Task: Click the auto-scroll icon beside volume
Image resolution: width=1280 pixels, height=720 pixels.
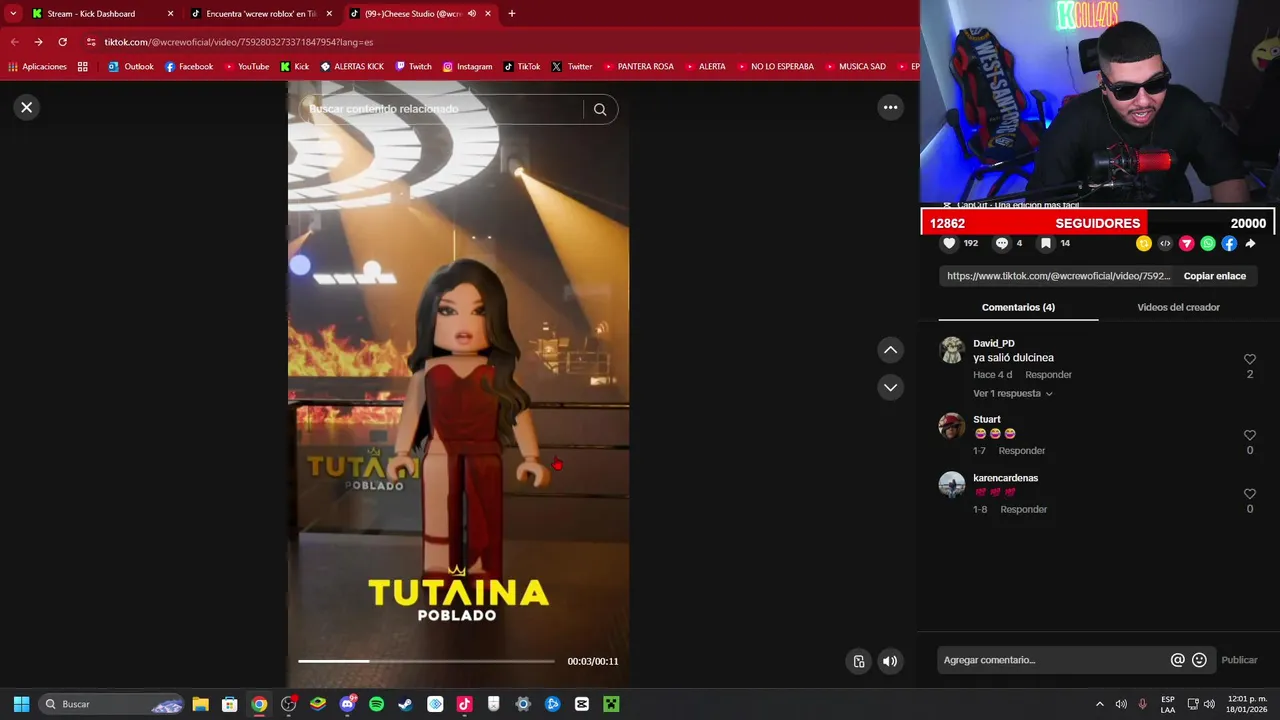Action: point(858,661)
